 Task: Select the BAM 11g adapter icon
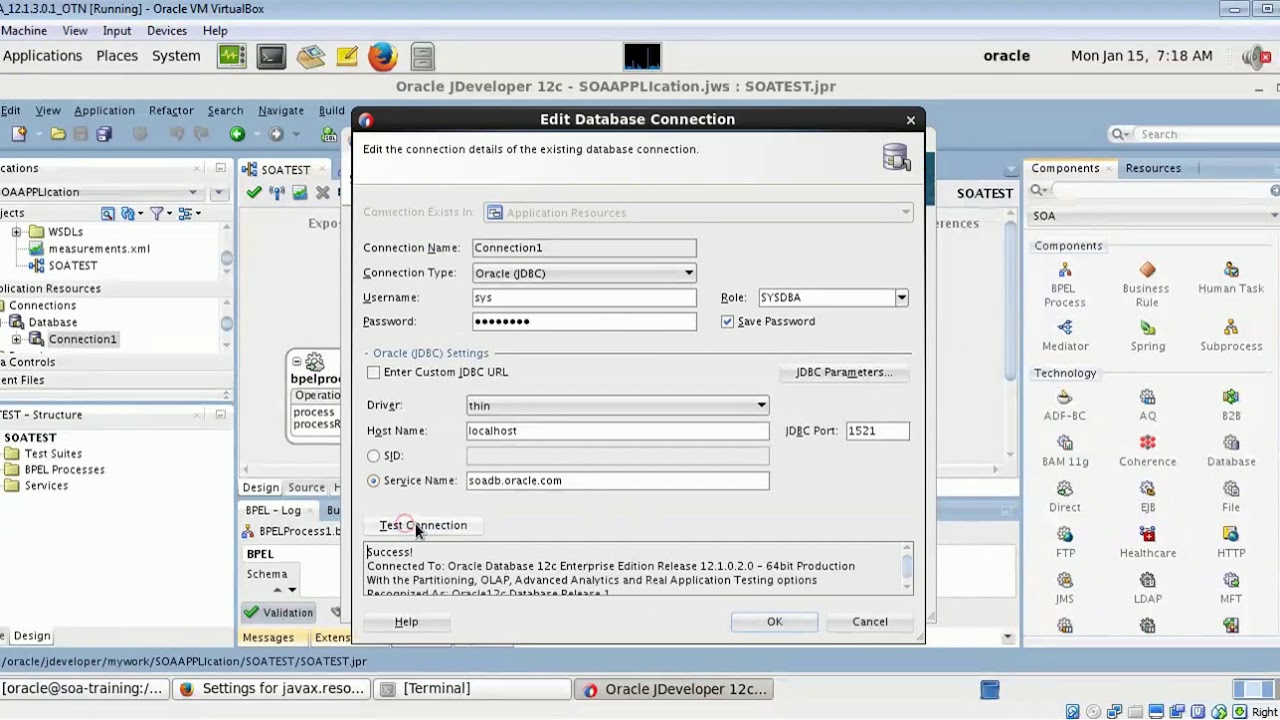(1064, 443)
